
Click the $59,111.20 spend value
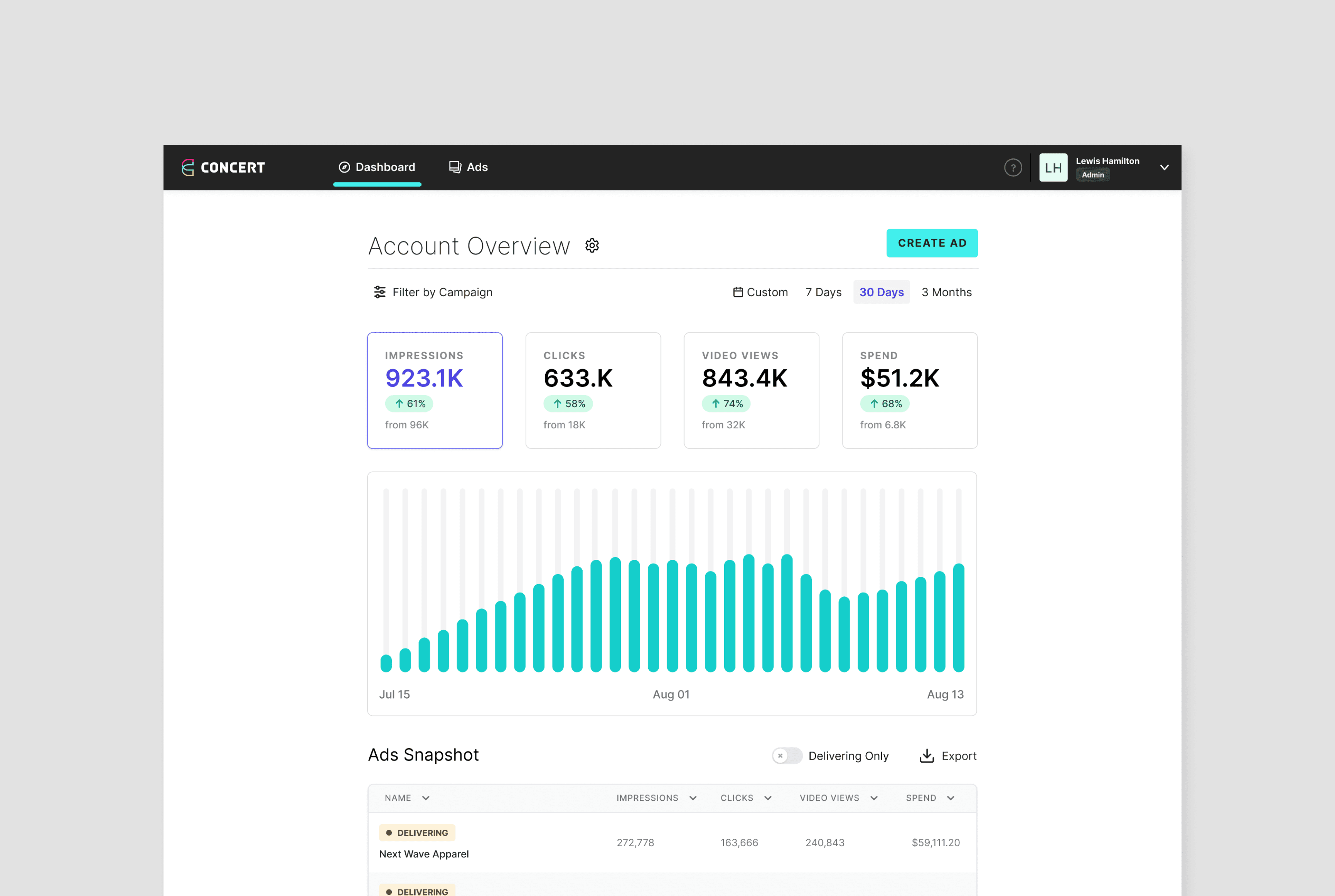tap(936, 842)
